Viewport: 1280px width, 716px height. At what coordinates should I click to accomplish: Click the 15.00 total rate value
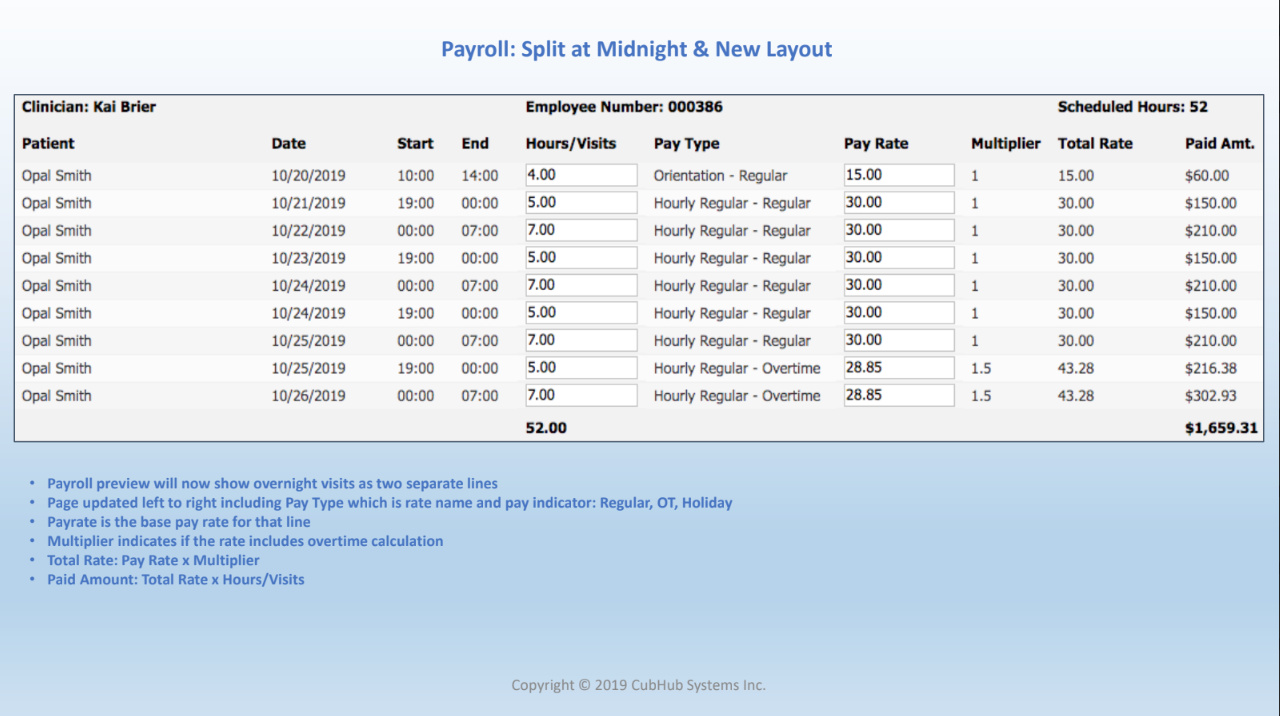(x=1076, y=175)
